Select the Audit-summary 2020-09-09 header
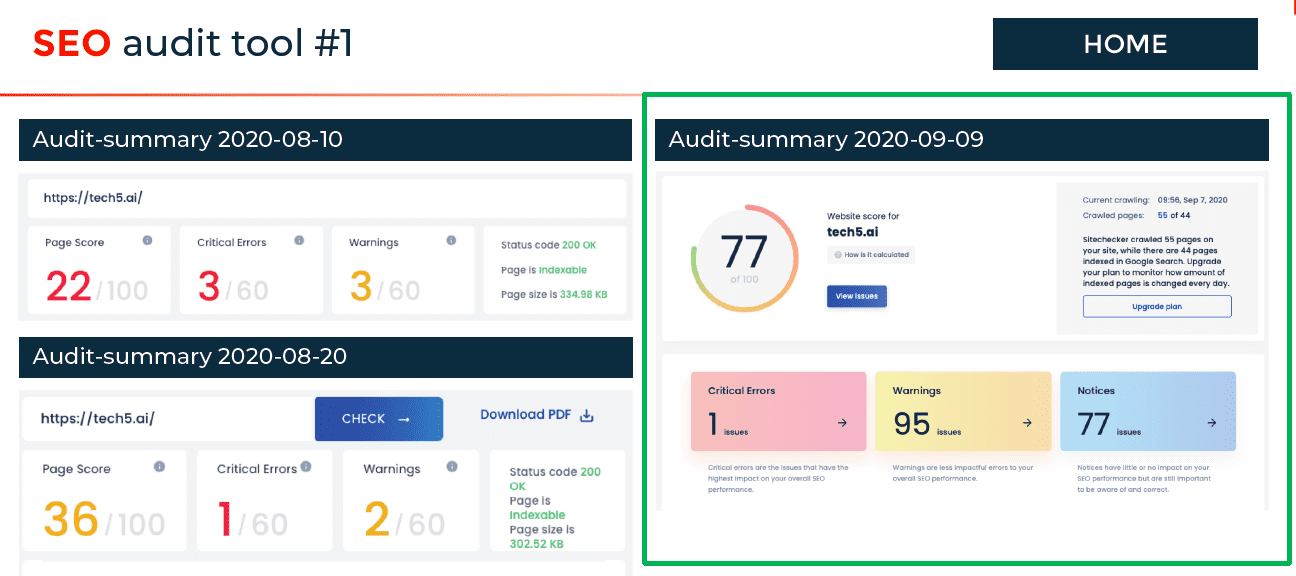1296x576 pixels. (x=961, y=140)
